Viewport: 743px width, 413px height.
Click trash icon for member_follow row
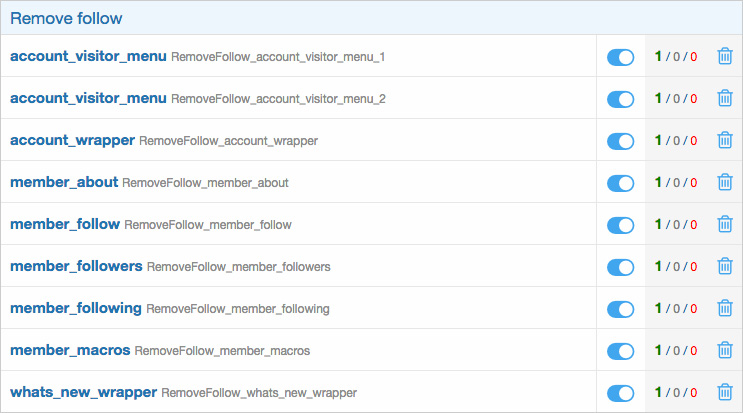pyautogui.click(x=725, y=225)
